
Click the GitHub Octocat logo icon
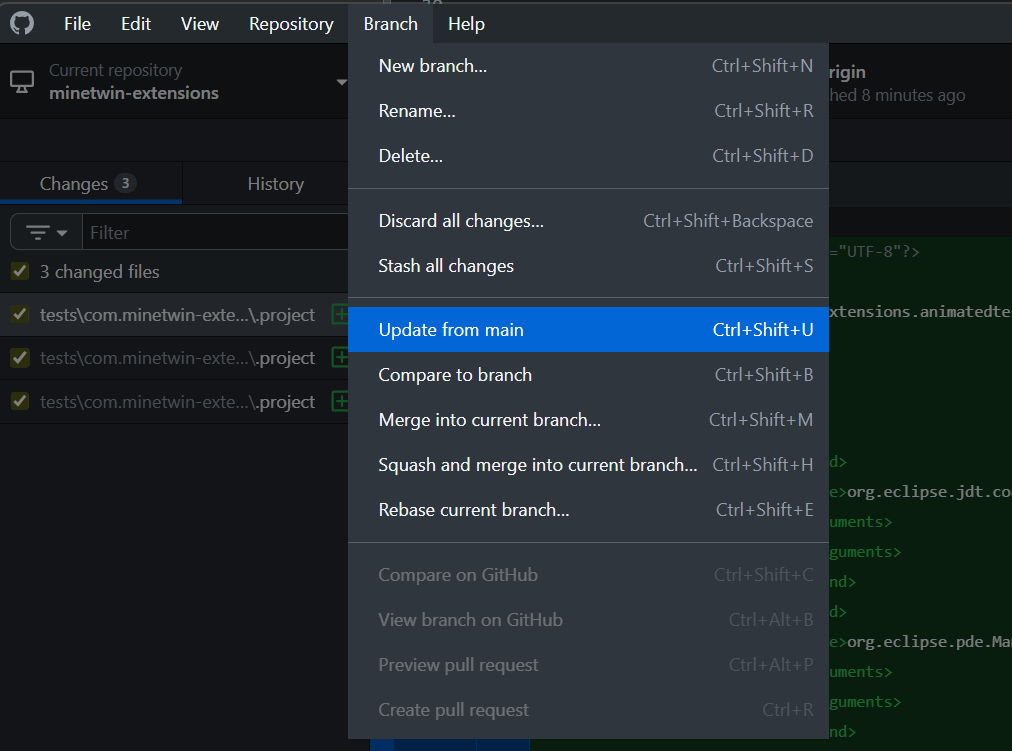click(22, 23)
